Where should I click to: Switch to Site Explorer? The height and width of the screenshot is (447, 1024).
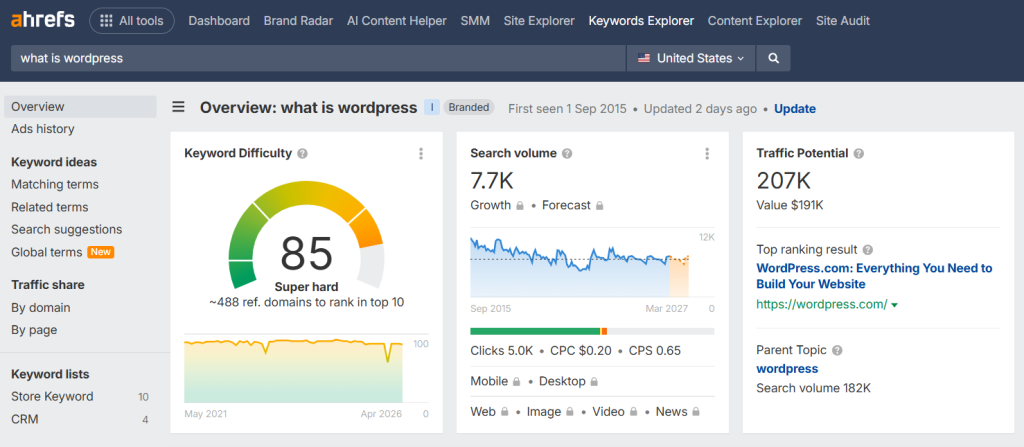[539, 21]
